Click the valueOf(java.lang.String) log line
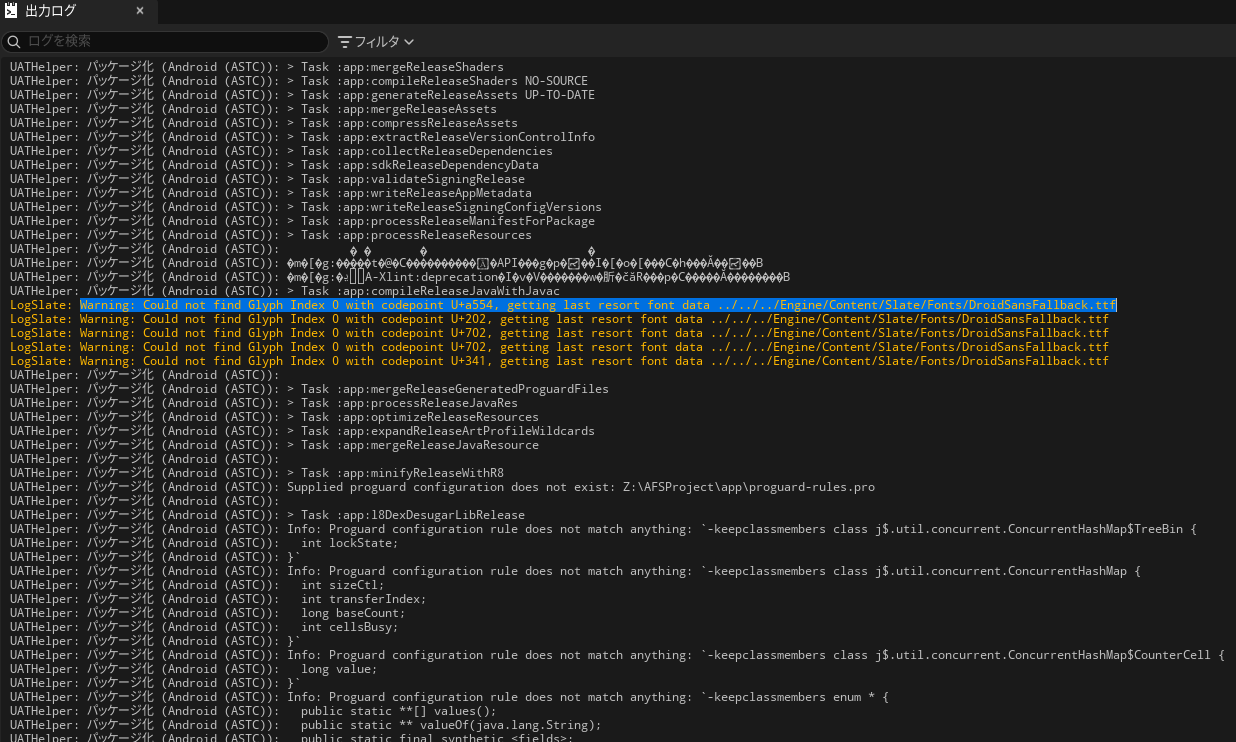 pos(306,725)
